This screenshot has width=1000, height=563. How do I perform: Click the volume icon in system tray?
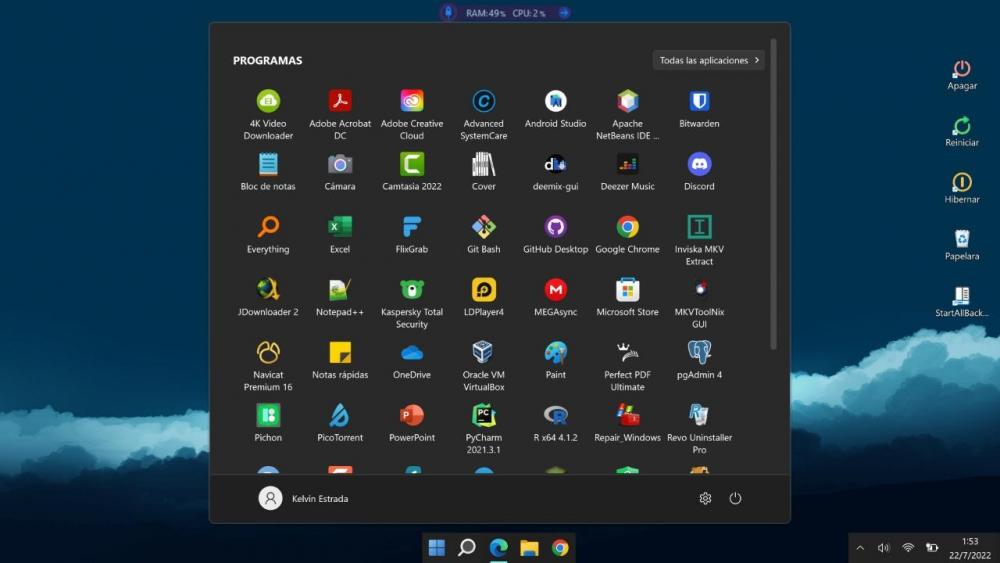(x=883, y=548)
